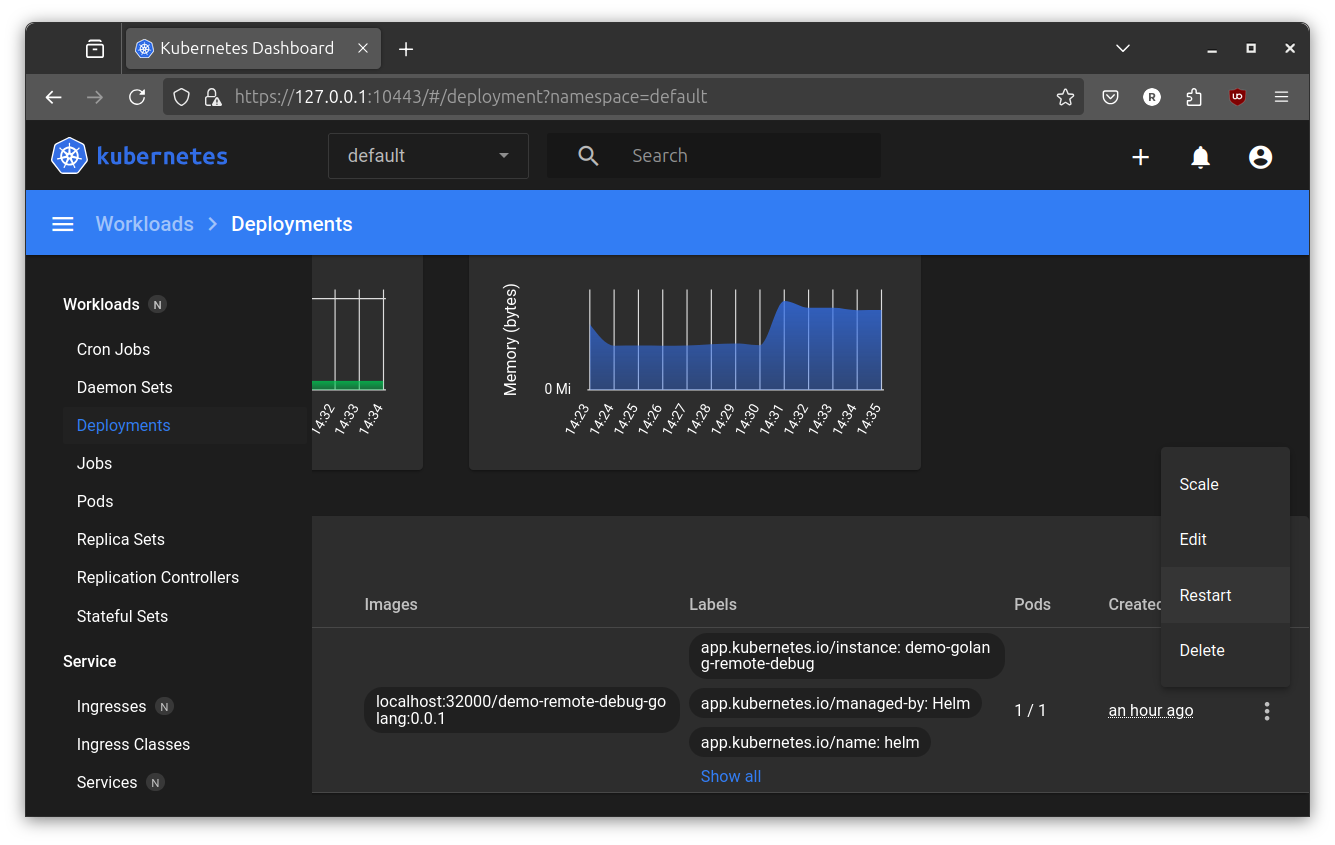Open browser extensions puzzle icon

(1194, 97)
